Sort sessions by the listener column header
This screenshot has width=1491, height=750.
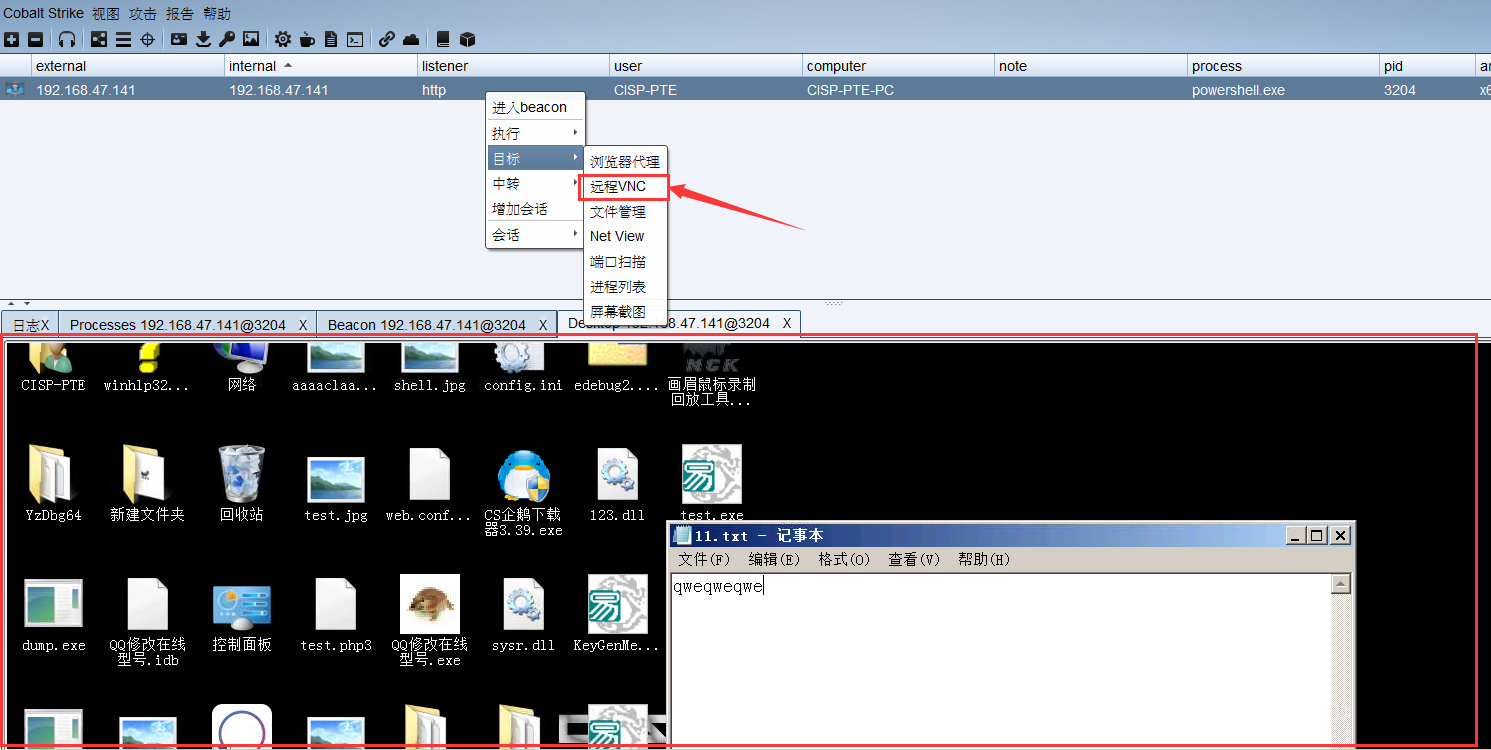pos(514,66)
